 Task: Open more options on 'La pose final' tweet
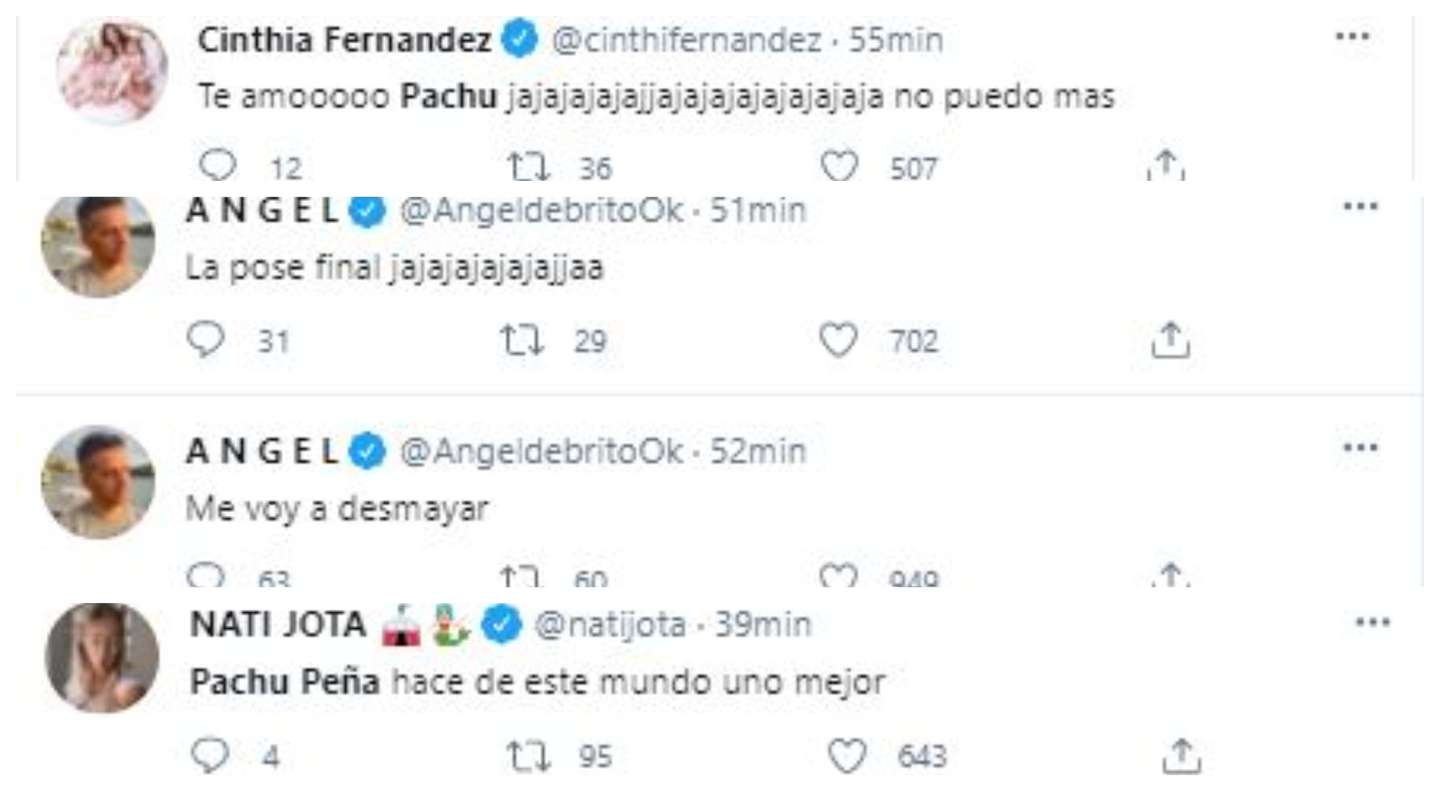[x=1360, y=206]
